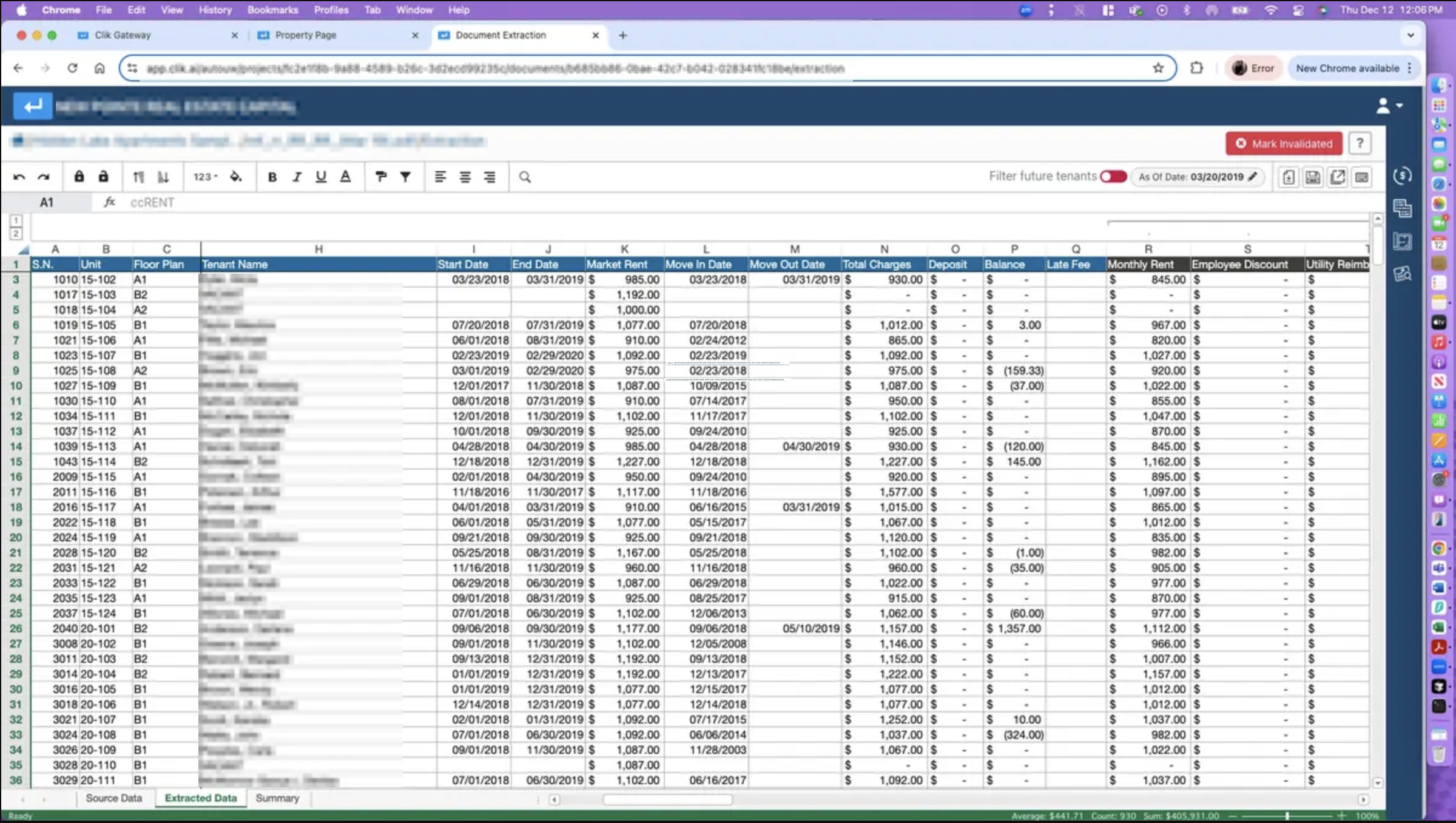Select row 14 header

click(x=16, y=446)
